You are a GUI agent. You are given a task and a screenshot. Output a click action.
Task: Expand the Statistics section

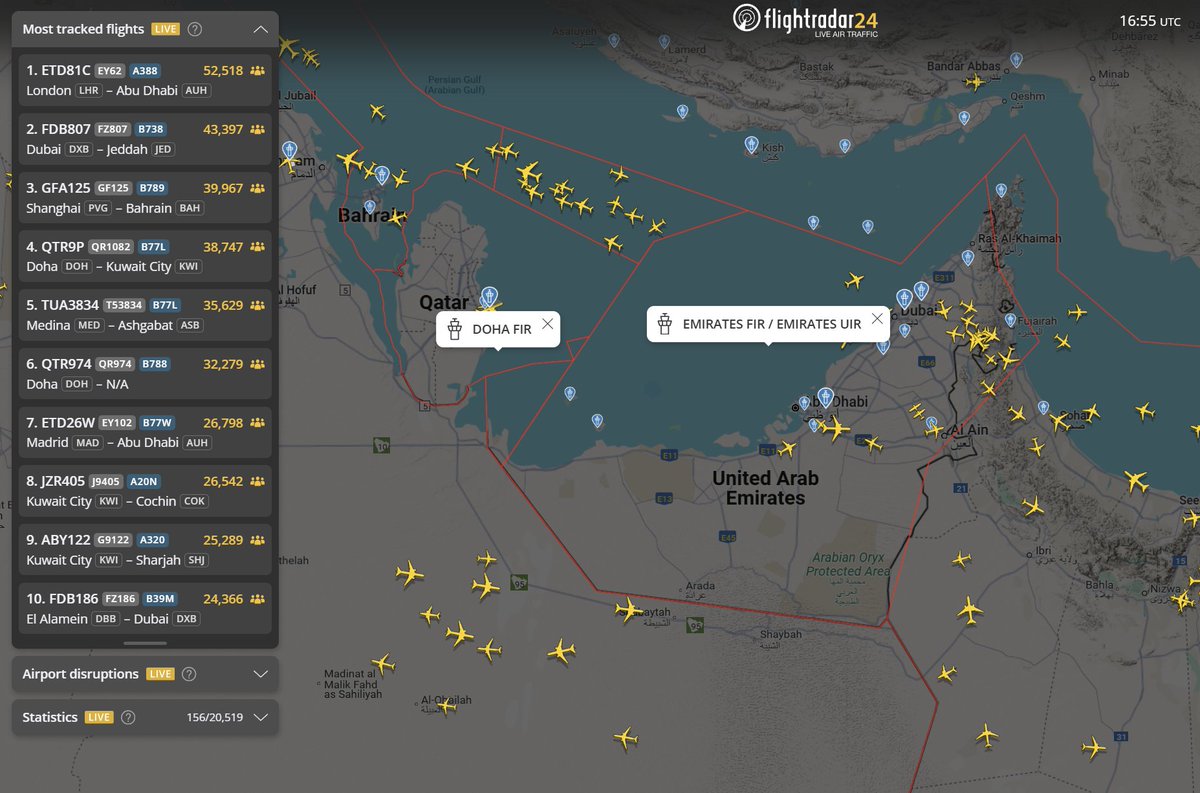point(260,717)
